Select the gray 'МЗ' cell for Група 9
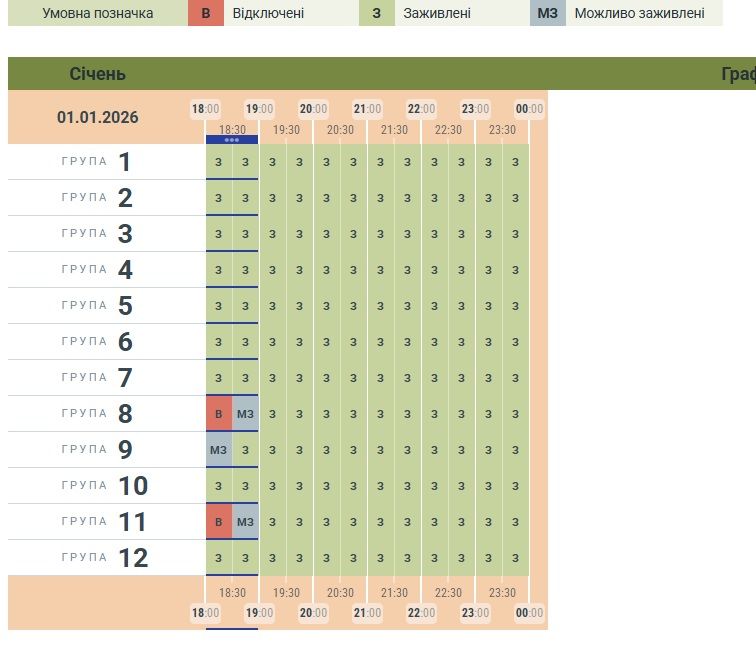The height and width of the screenshot is (648, 756). [x=218, y=449]
